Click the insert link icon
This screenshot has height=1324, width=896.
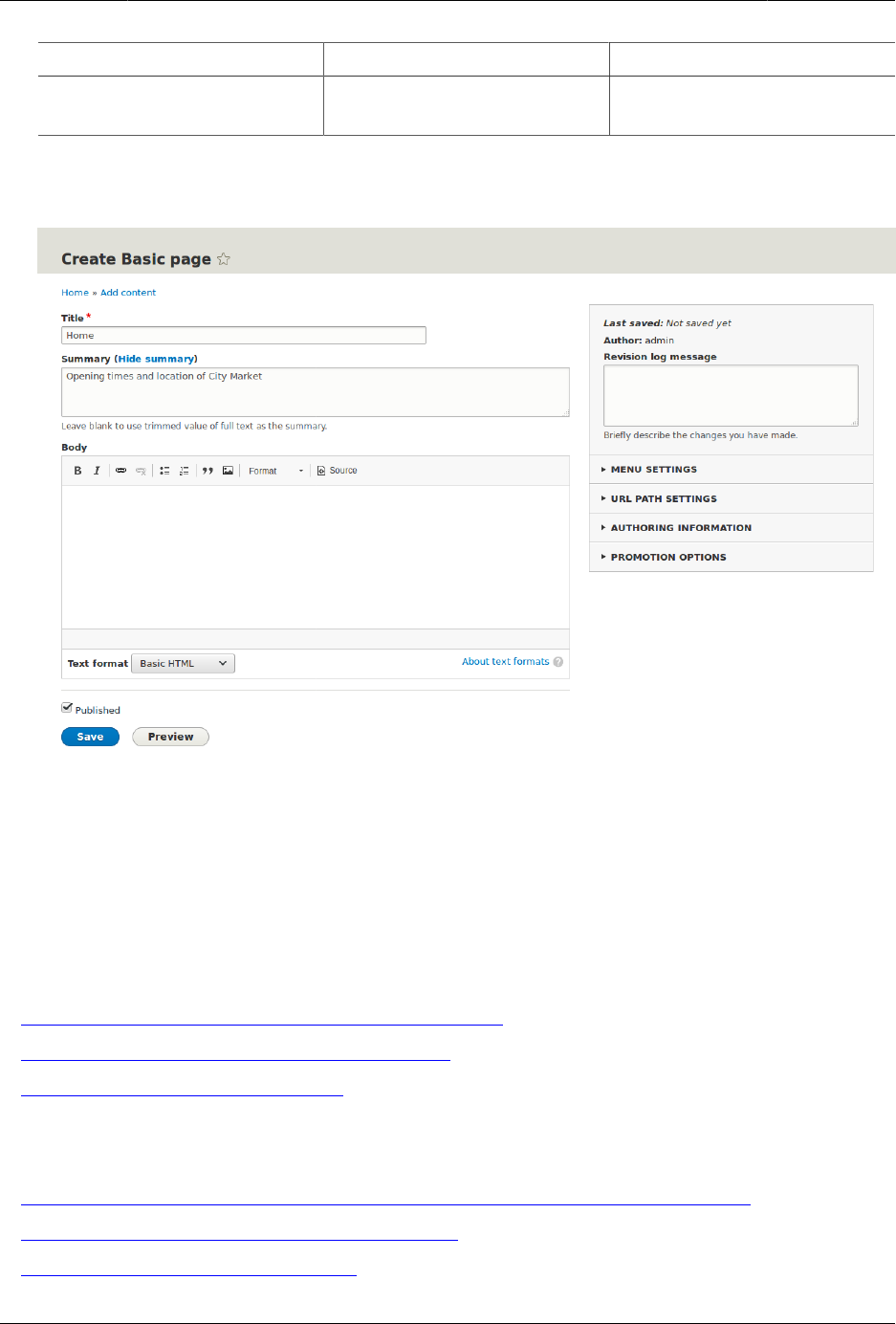(120, 471)
